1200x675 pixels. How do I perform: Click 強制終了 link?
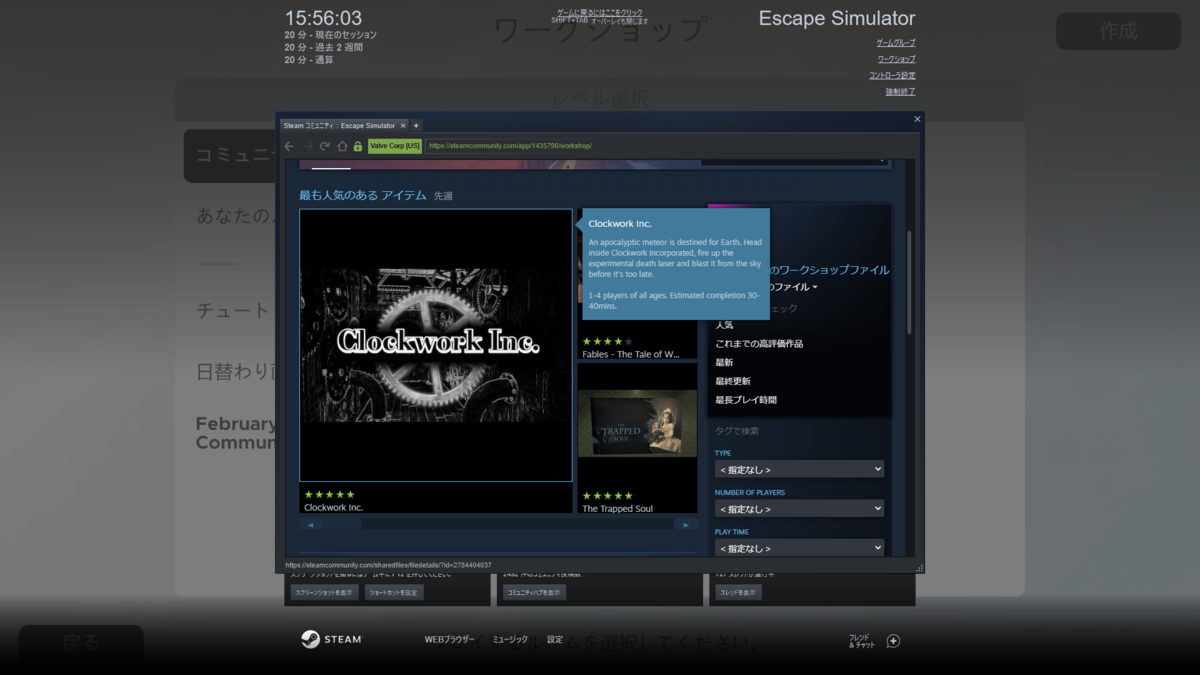pyautogui.click(x=900, y=92)
